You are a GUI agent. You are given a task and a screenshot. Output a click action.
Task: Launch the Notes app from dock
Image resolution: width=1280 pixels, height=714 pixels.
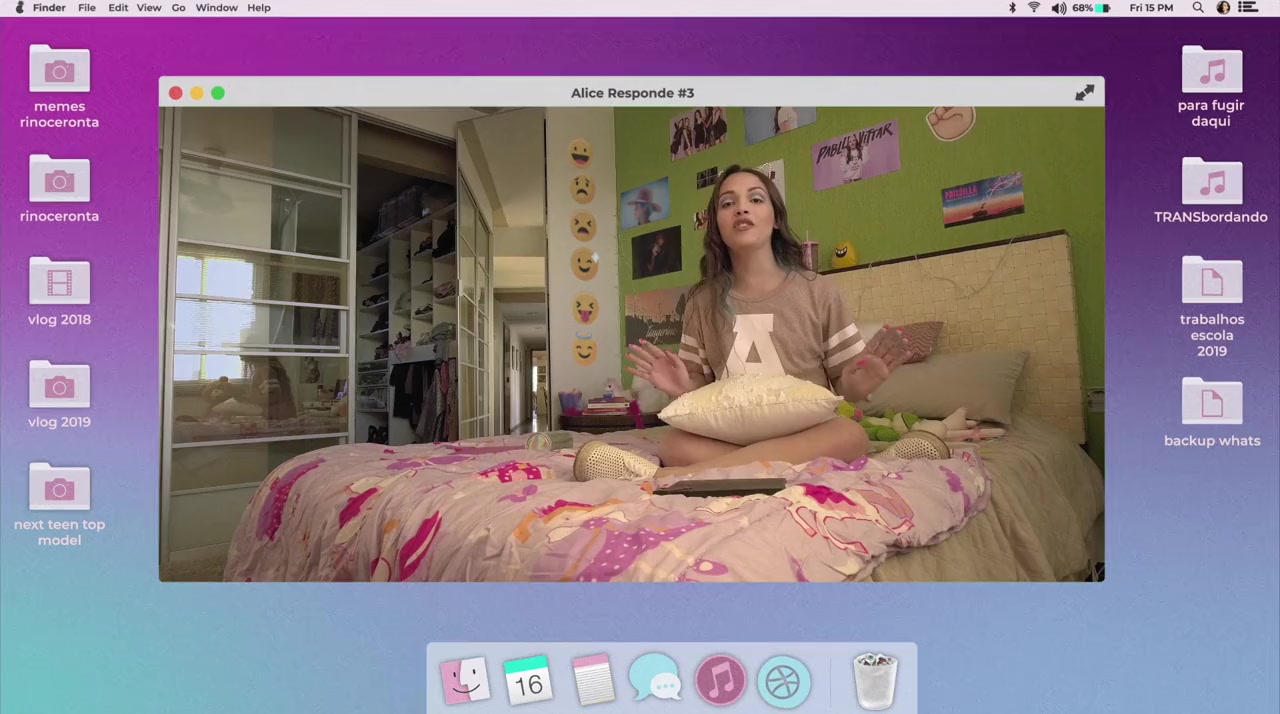click(x=592, y=681)
